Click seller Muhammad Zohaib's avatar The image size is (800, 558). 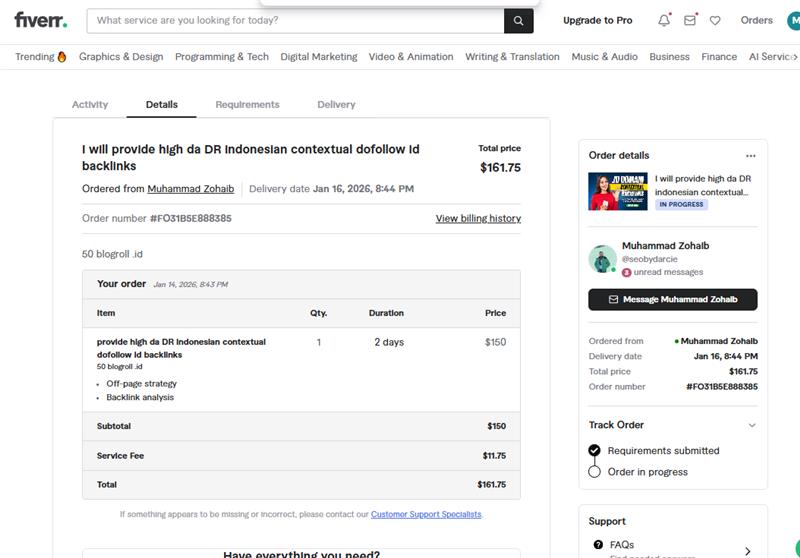(602, 259)
